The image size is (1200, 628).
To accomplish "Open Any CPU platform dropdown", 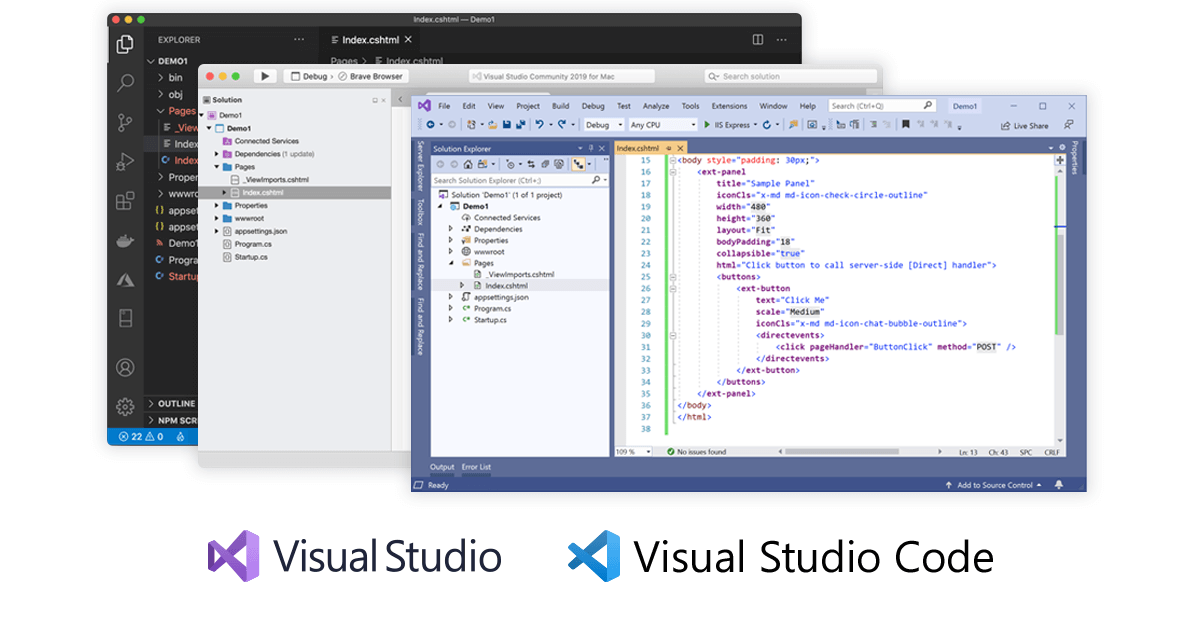I will tap(663, 125).
